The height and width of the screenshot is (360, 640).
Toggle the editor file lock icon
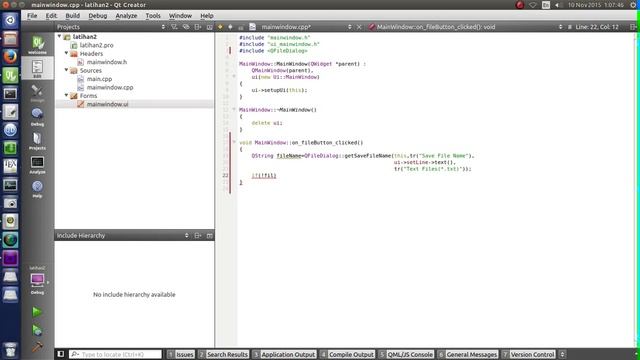click(x=241, y=27)
